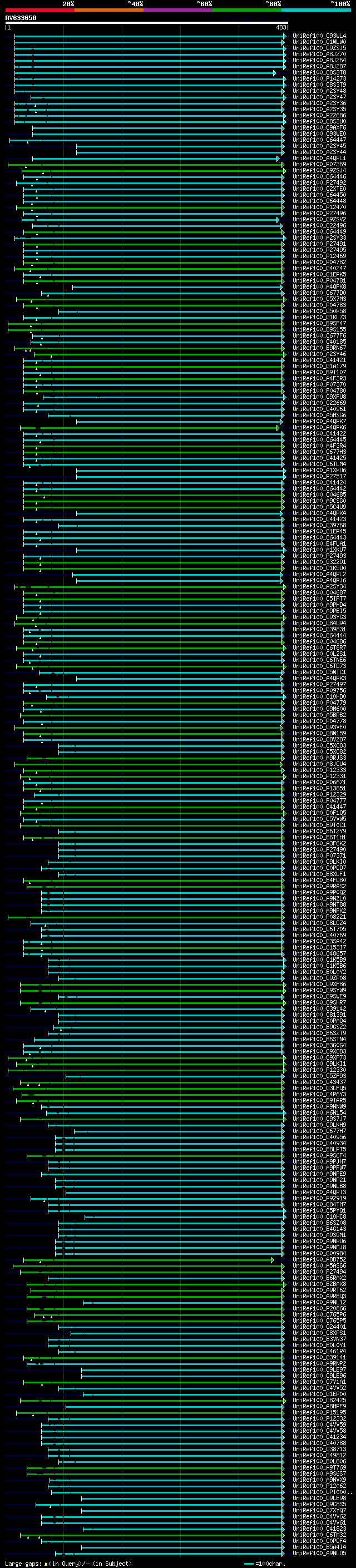The image size is (356, 1568).
Task: Click the orange ~40% identity legend segment
Action: pyautogui.click(x=109, y=10)
